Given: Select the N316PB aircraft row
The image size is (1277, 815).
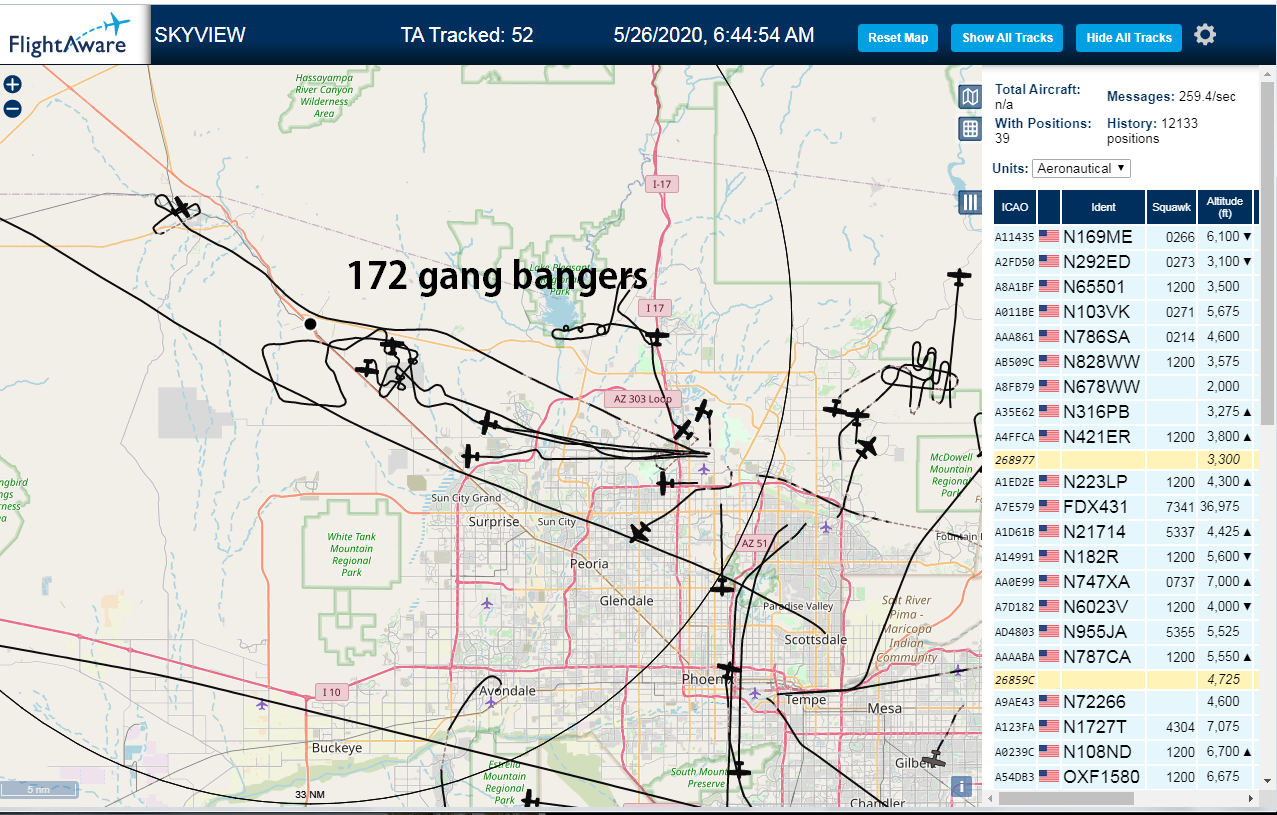Looking at the screenshot, I should click(1124, 412).
